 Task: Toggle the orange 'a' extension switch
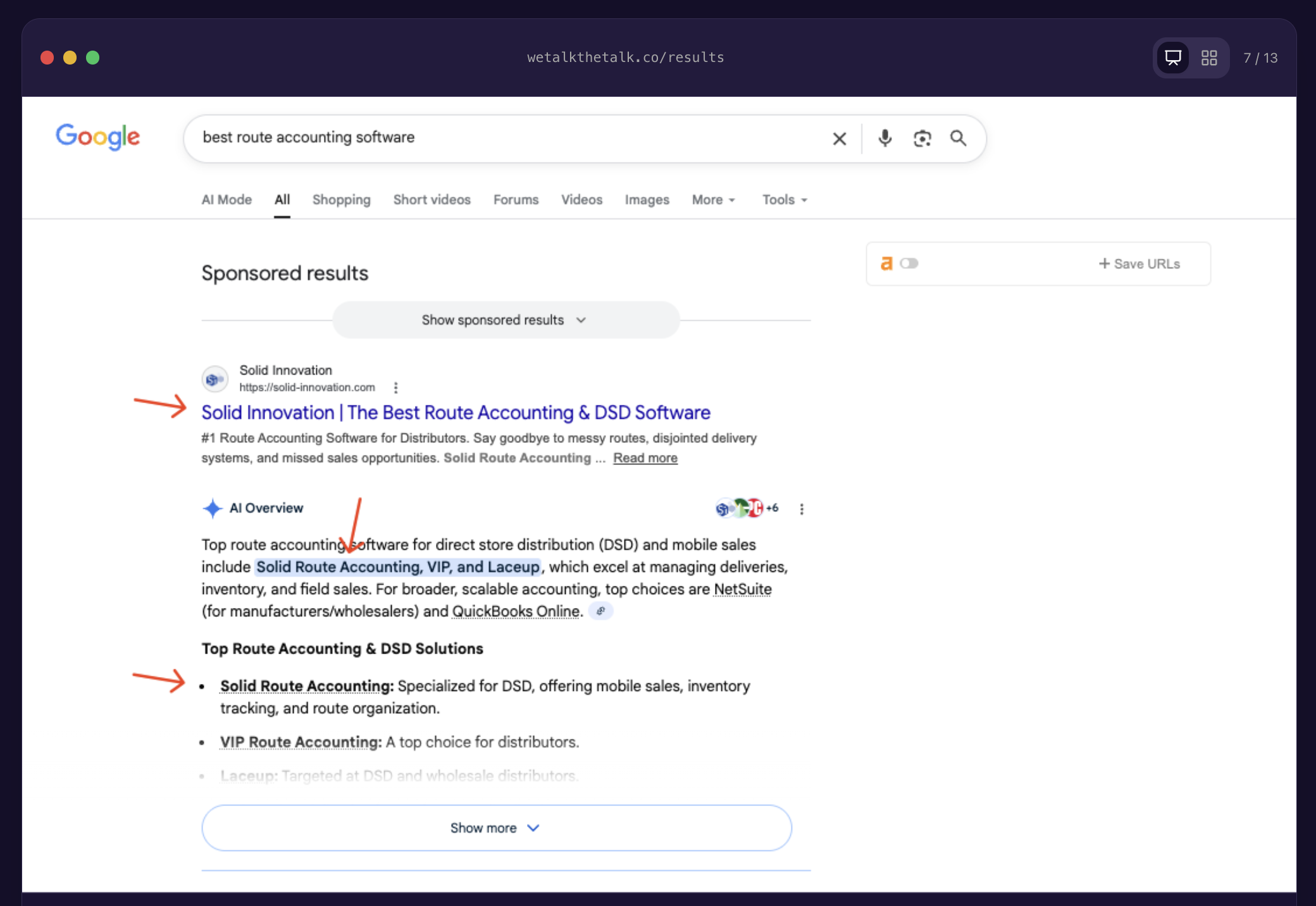pyautogui.click(x=909, y=263)
